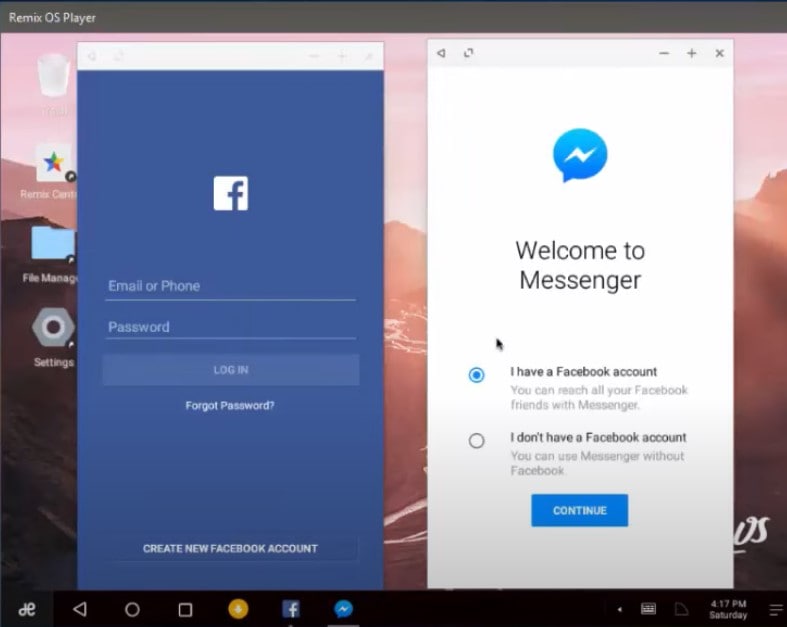Image resolution: width=787 pixels, height=627 pixels.
Task: Click the Facebook window back arrow
Action: pyautogui.click(x=92, y=56)
